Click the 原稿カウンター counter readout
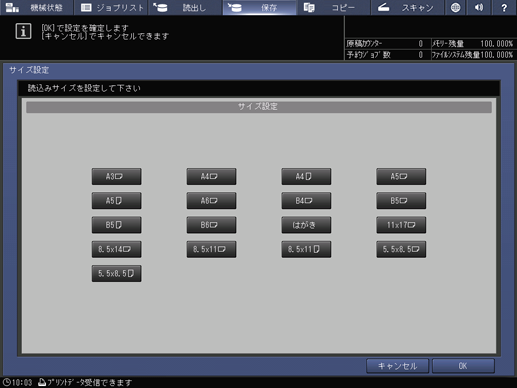This screenshot has width=517, height=388. [x=385, y=44]
